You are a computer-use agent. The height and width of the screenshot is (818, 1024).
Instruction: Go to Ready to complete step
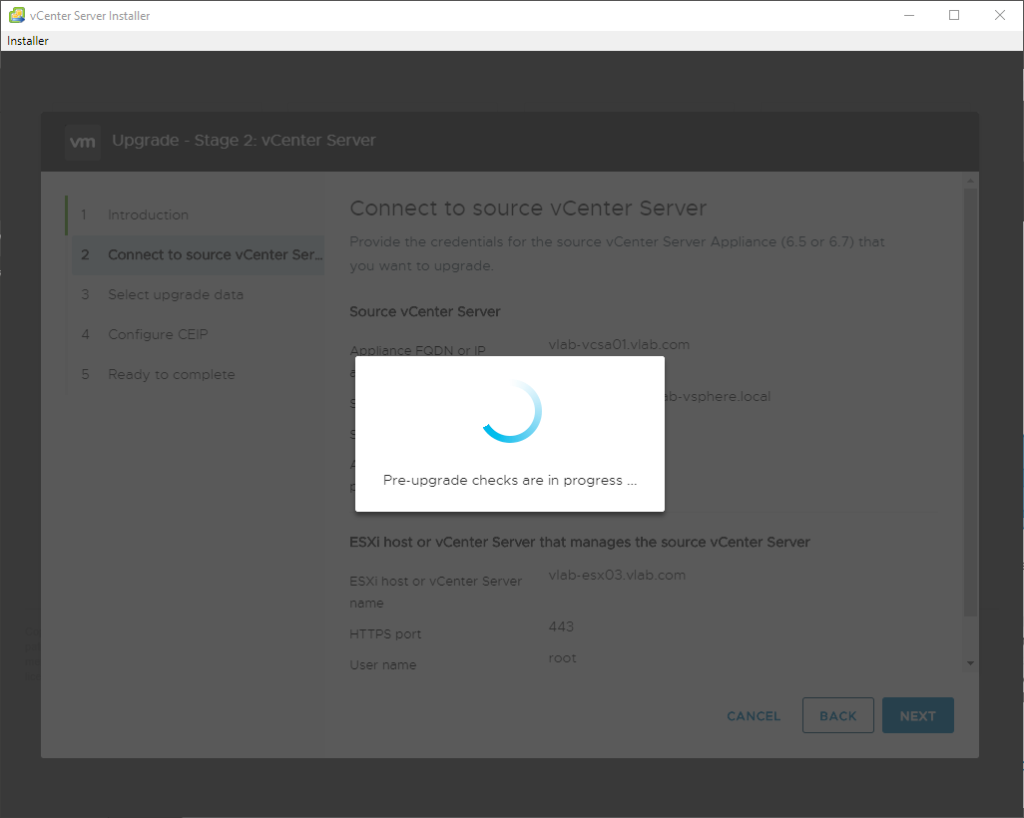pos(171,374)
